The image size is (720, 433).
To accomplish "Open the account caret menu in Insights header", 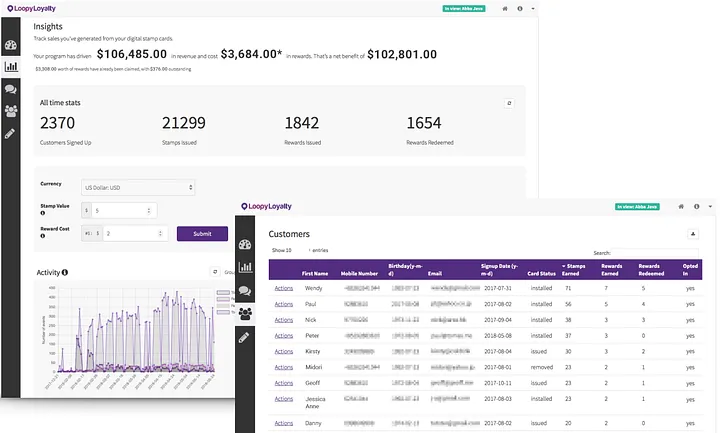I will coord(533,8).
